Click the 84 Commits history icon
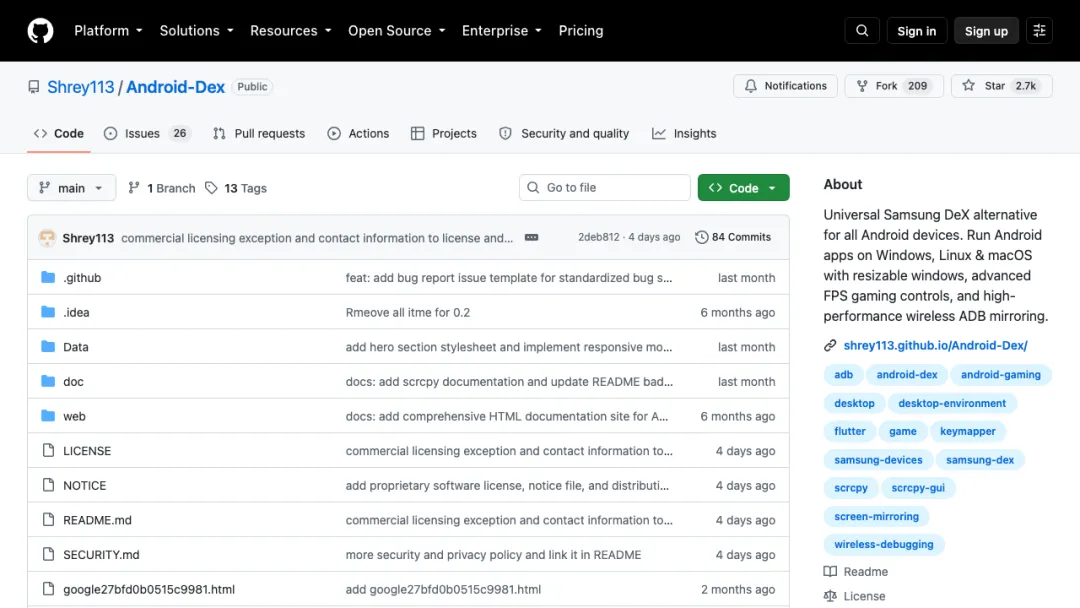 click(701, 237)
